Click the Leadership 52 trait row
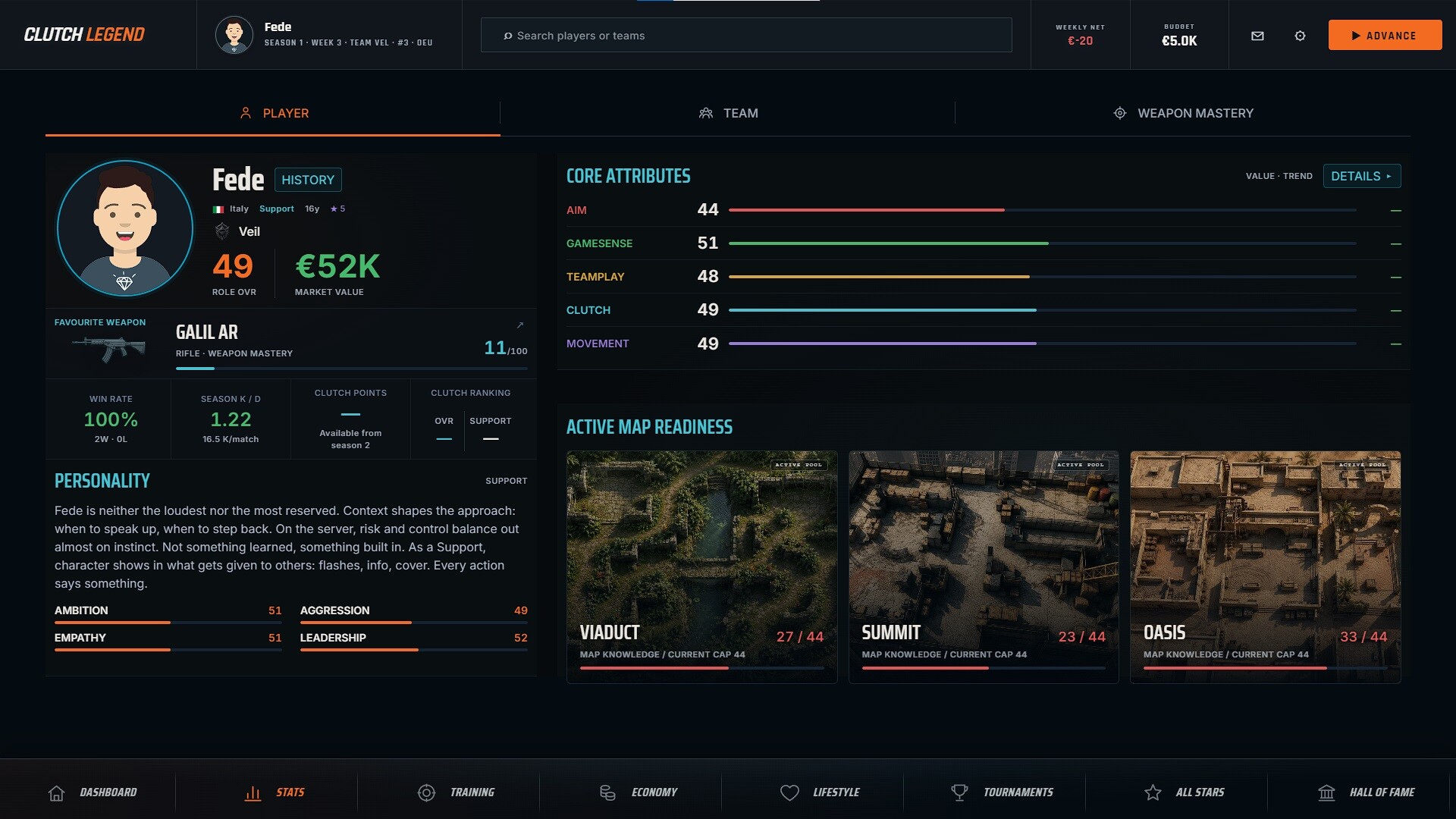1456x819 pixels. click(414, 642)
